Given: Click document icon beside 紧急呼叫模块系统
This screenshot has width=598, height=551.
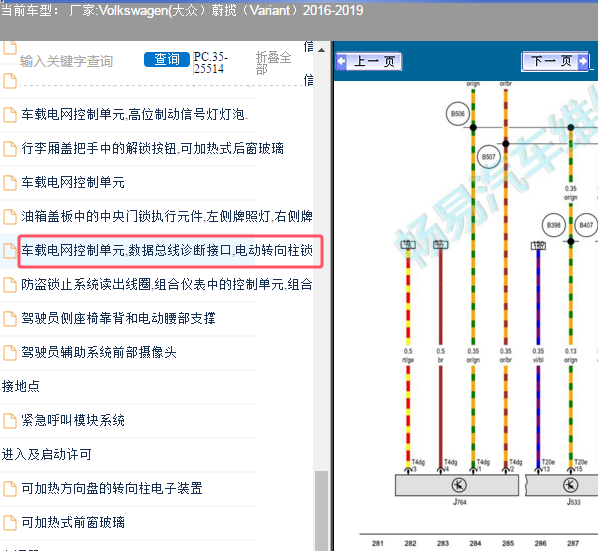Looking at the screenshot, I should click(x=10, y=421).
